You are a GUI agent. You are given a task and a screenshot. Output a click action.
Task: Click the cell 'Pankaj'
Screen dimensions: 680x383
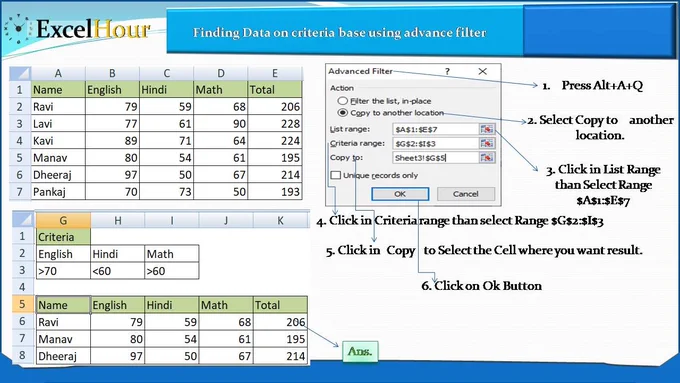point(58,192)
